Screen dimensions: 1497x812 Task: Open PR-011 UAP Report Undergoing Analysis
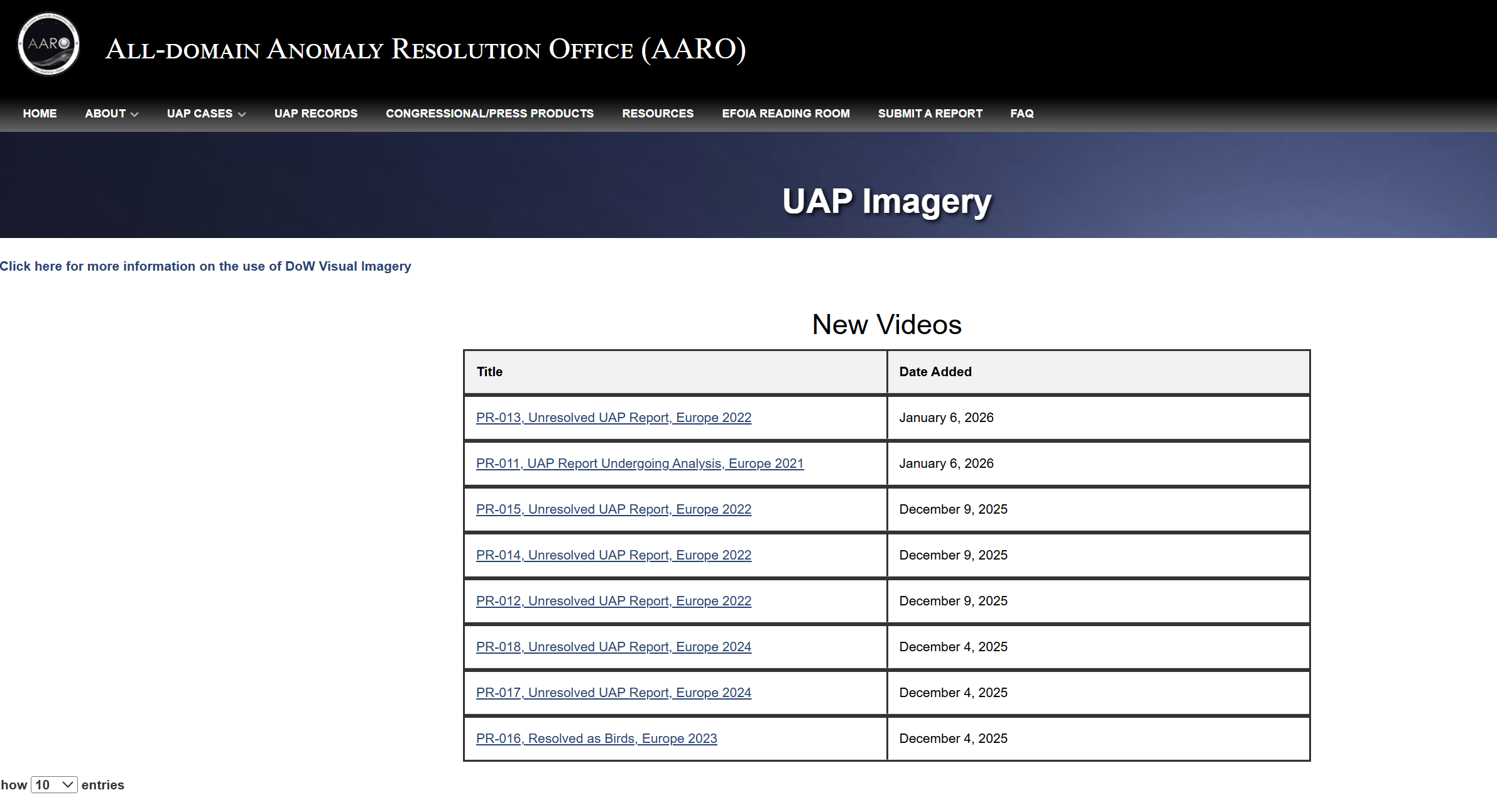pyautogui.click(x=640, y=463)
